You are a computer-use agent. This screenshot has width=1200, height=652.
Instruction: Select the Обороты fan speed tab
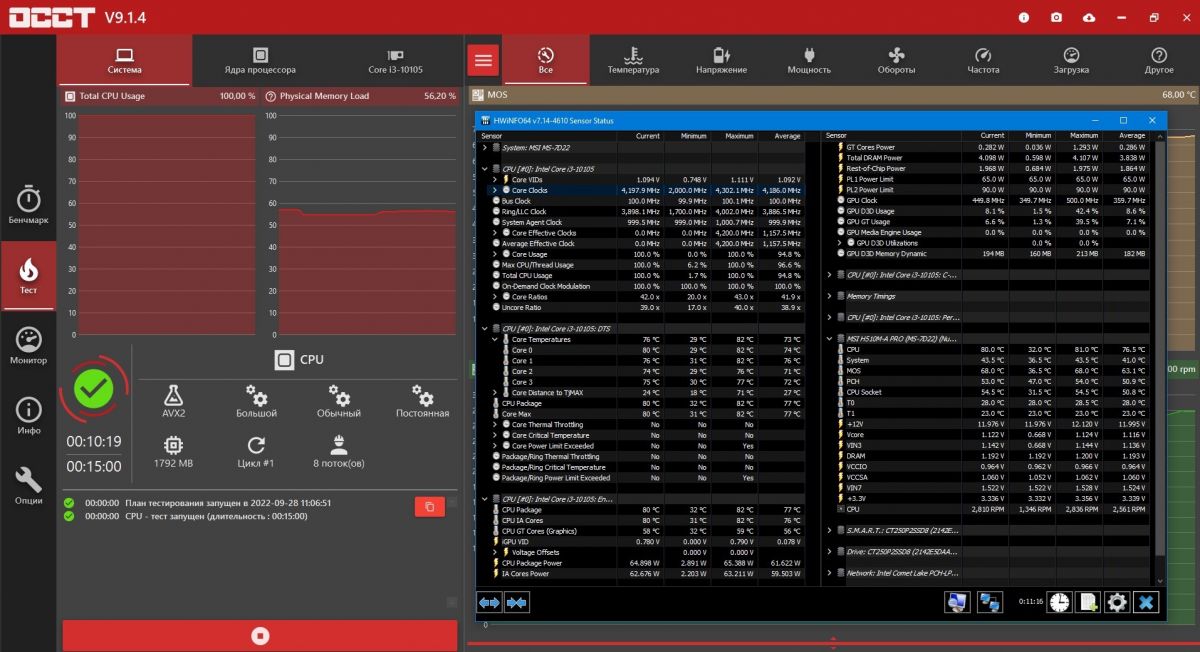click(896, 61)
